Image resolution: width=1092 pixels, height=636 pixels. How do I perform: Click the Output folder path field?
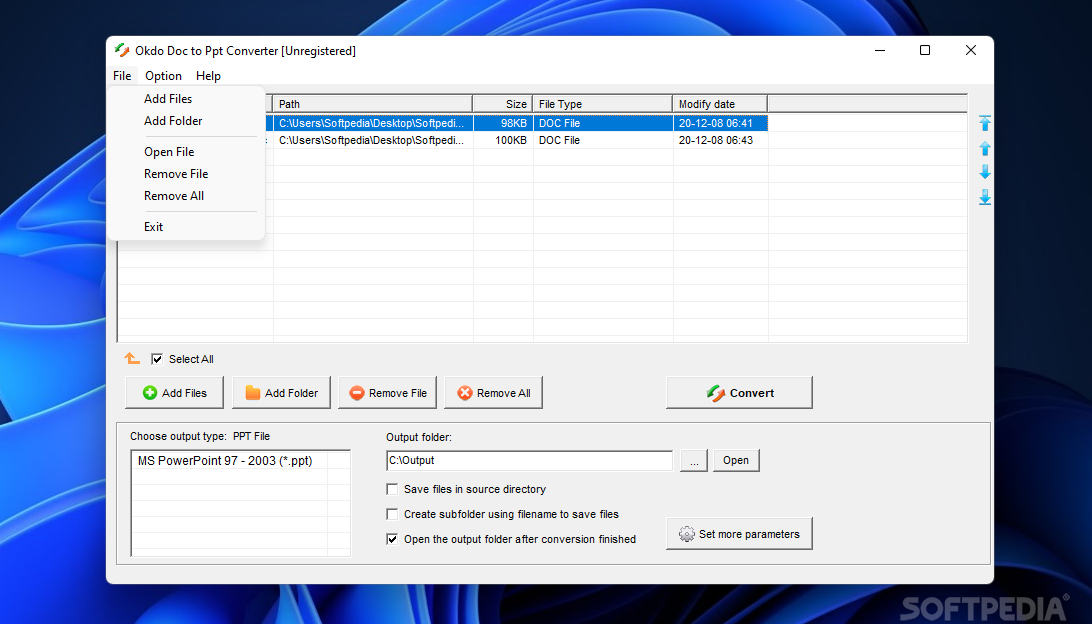click(x=529, y=460)
